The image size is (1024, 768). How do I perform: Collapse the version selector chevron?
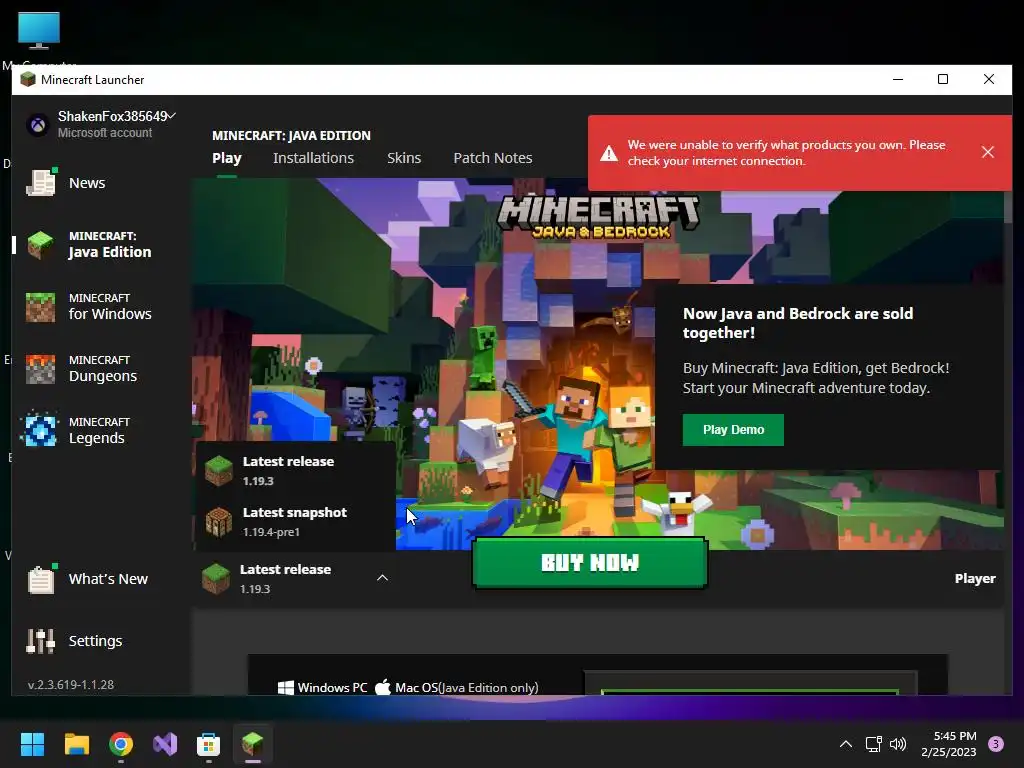383,578
